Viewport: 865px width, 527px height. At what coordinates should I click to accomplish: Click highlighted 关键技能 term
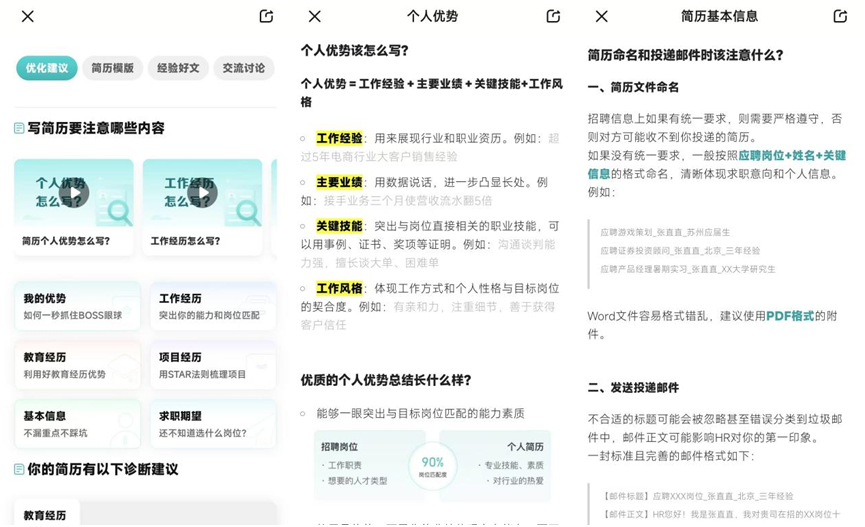pyautogui.click(x=339, y=226)
